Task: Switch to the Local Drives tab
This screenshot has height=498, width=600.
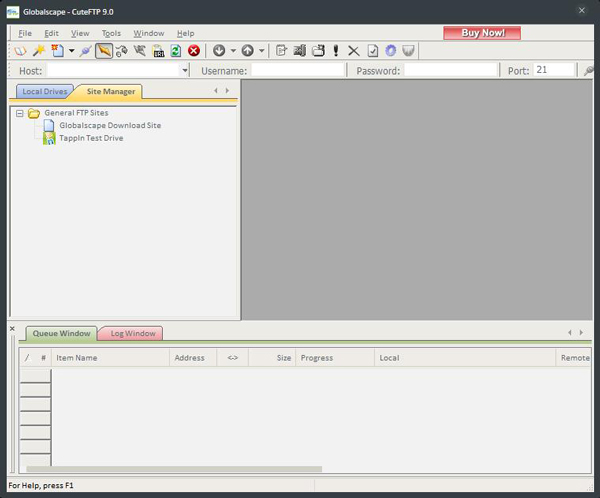Action: pyautogui.click(x=44, y=91)
